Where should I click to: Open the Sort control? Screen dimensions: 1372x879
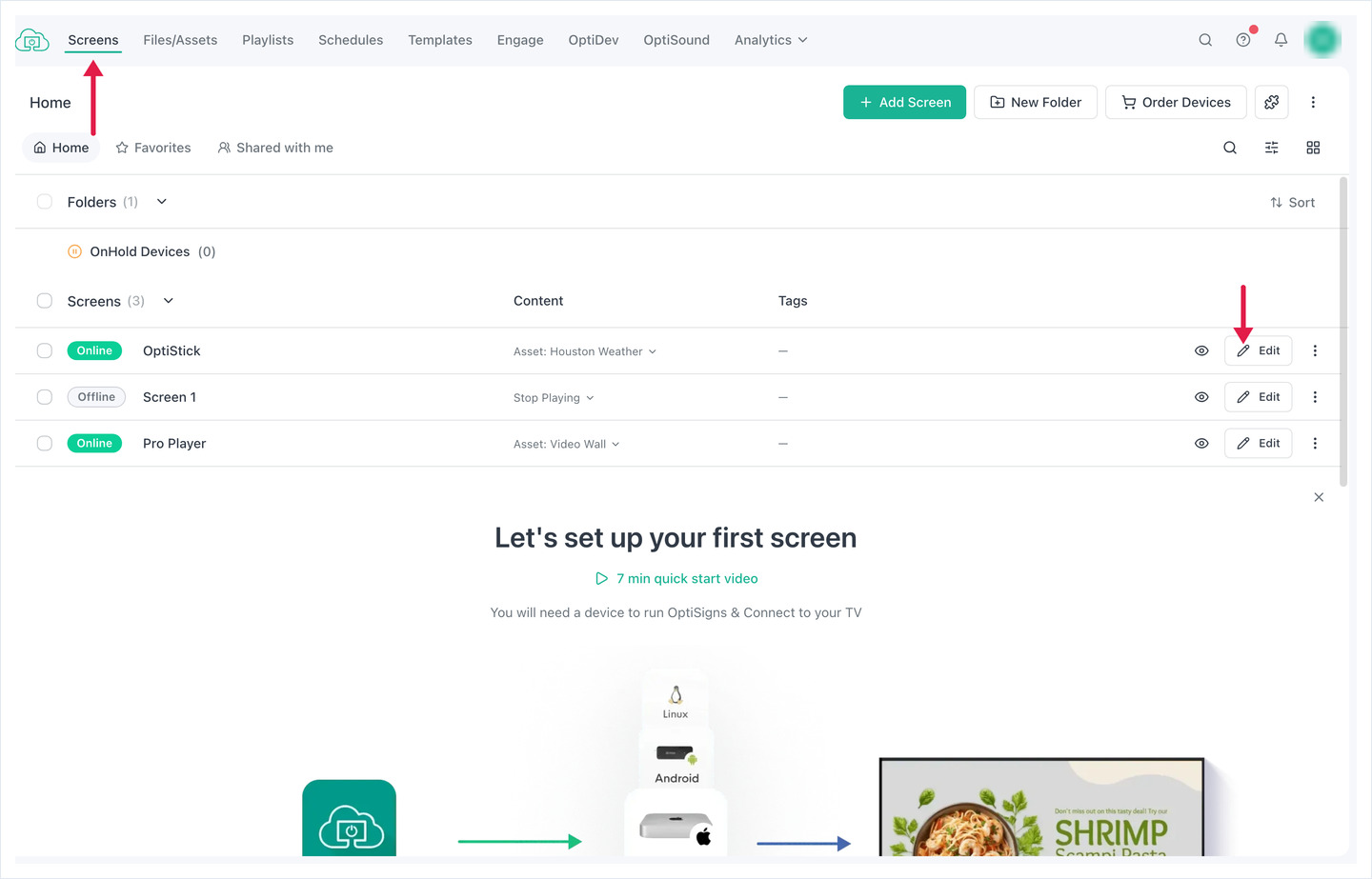point(1292,202)
